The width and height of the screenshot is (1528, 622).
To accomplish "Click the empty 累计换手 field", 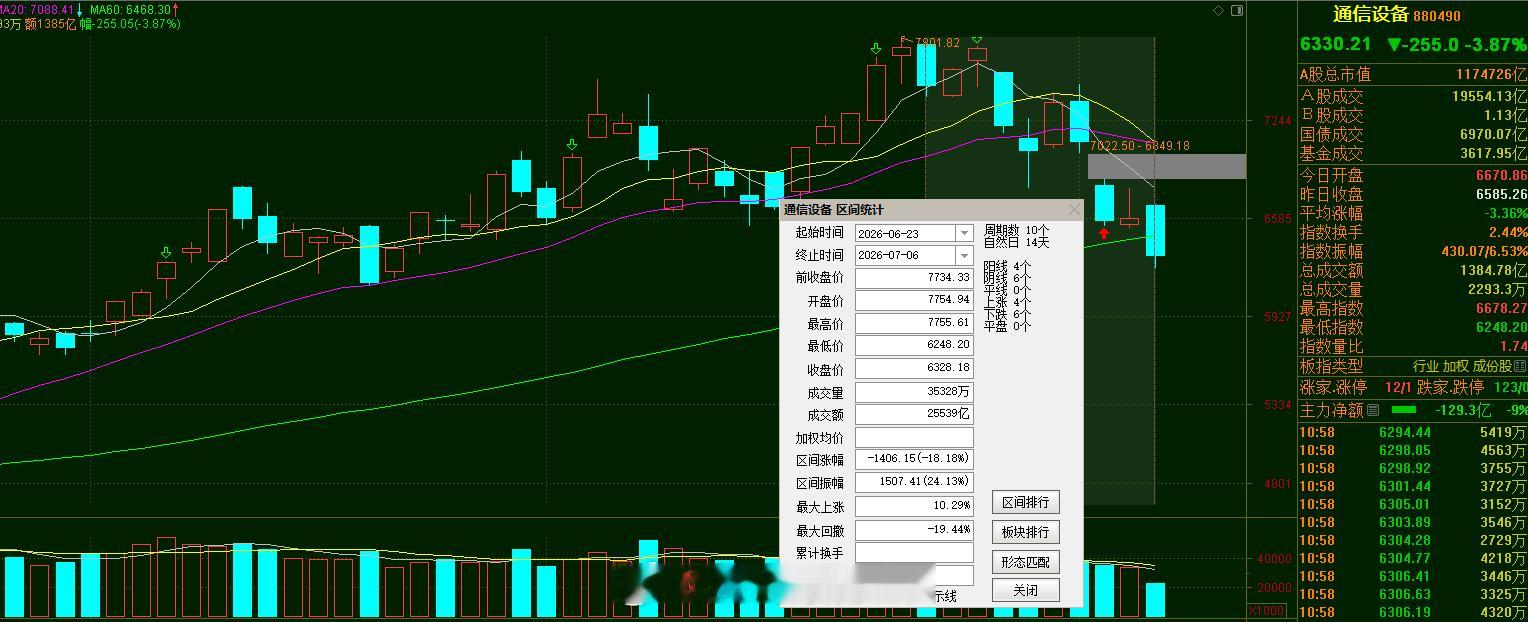I will pyautogui.click(x=914, y=553).
